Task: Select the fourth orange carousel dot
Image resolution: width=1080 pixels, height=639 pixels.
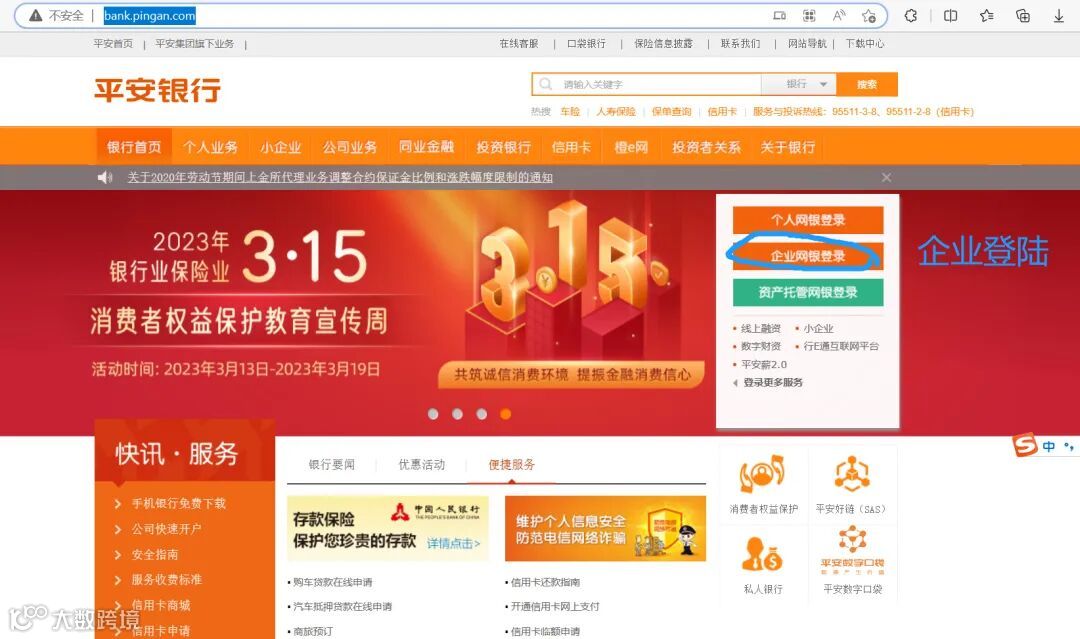Action: click(x=506, y=414)
